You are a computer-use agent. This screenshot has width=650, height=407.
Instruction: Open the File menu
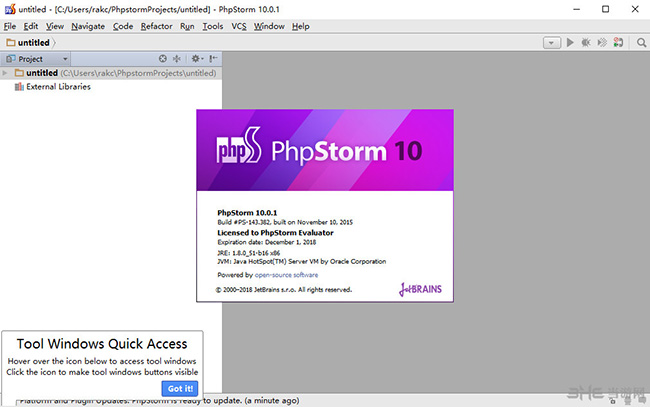pos(10,27)
